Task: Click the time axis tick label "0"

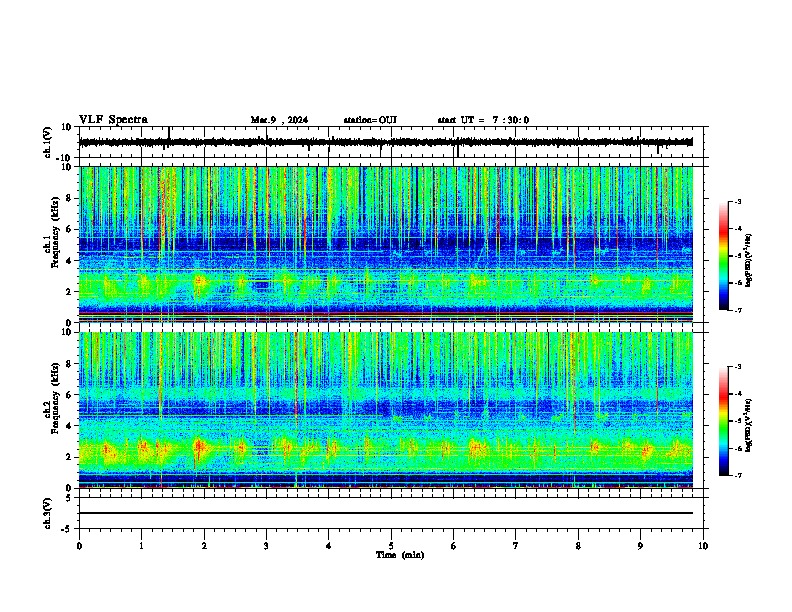Action: coord(79,546)
